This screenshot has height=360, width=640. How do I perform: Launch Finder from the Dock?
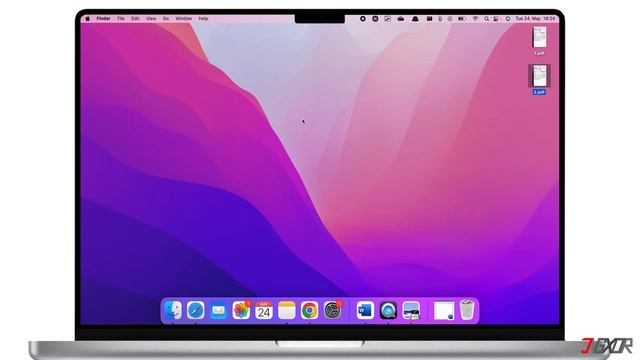pos(173,311)
